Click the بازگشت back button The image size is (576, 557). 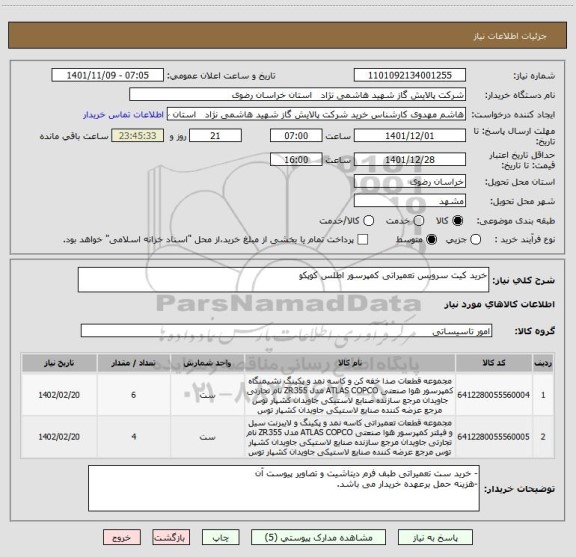tap(171, 538)
